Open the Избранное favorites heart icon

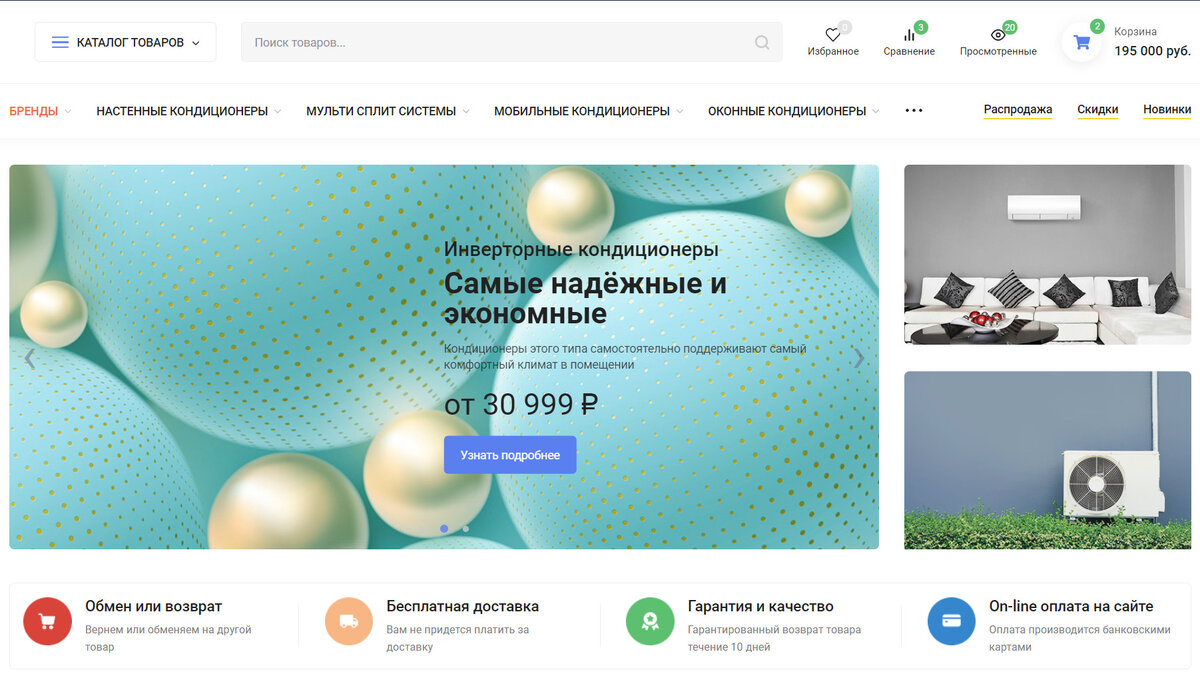tap(833, 34)
